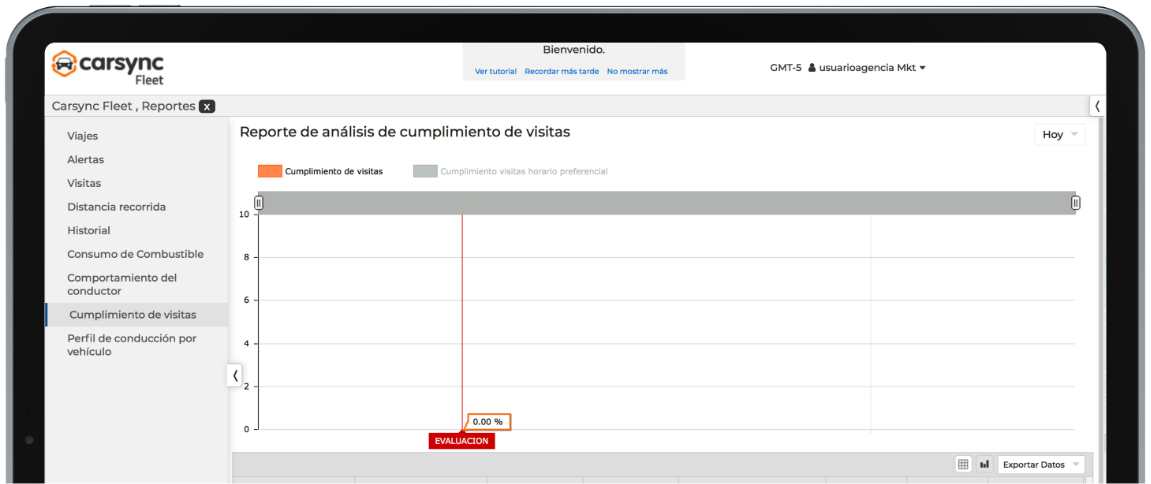
Task: Switch to table view icon
Action: point(963,464)
